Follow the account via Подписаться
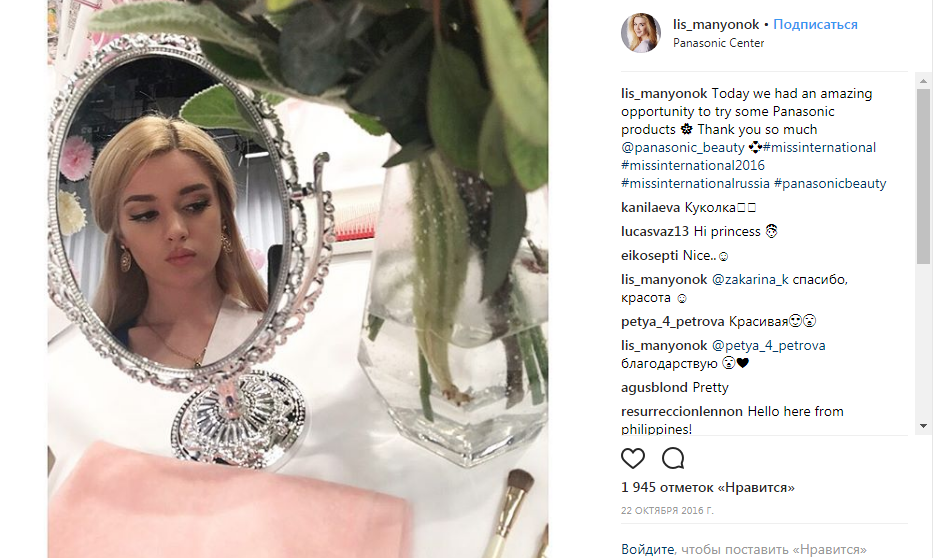Viewport: 933px width, 558px height. coord(815,24)
